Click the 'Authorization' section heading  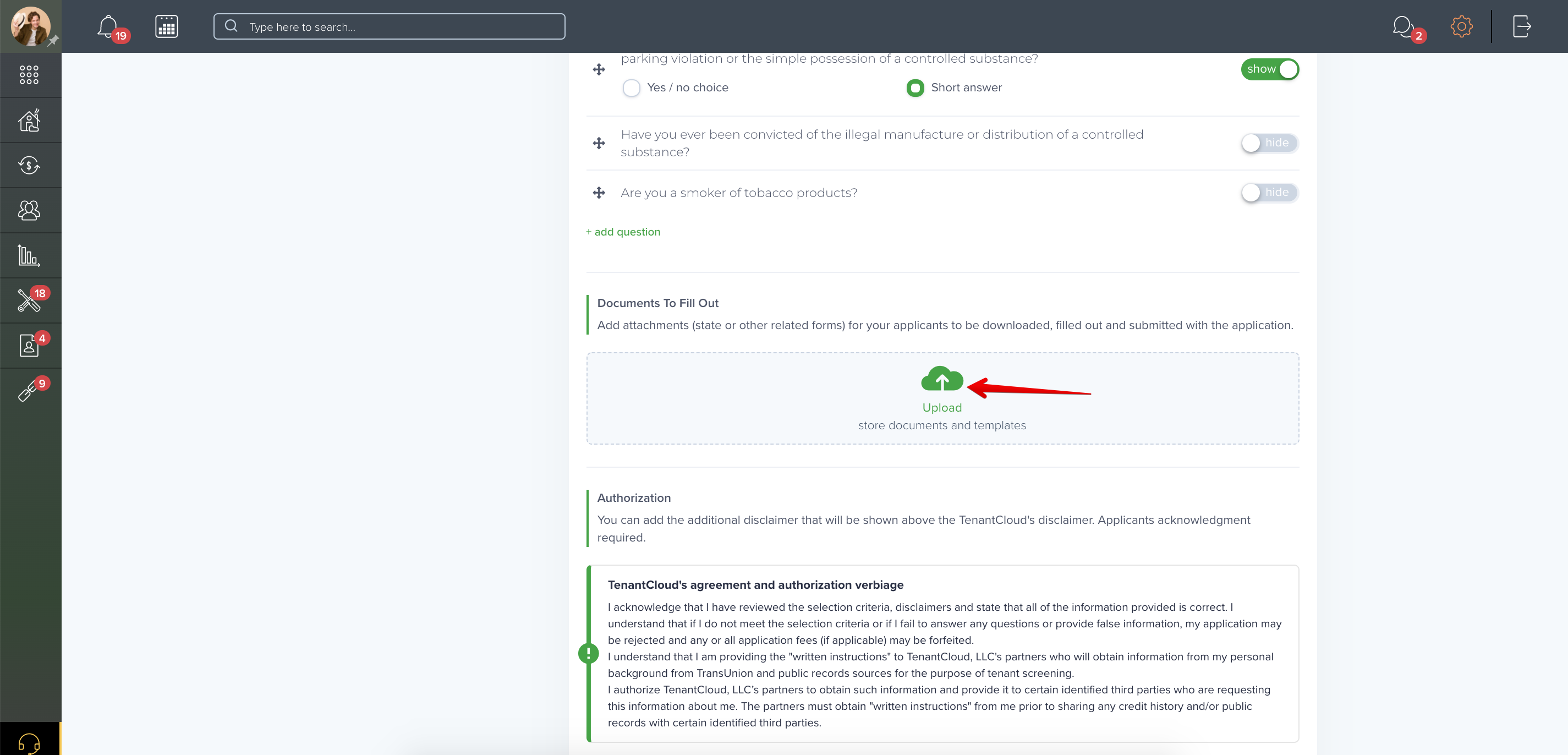tap(634, 498)
